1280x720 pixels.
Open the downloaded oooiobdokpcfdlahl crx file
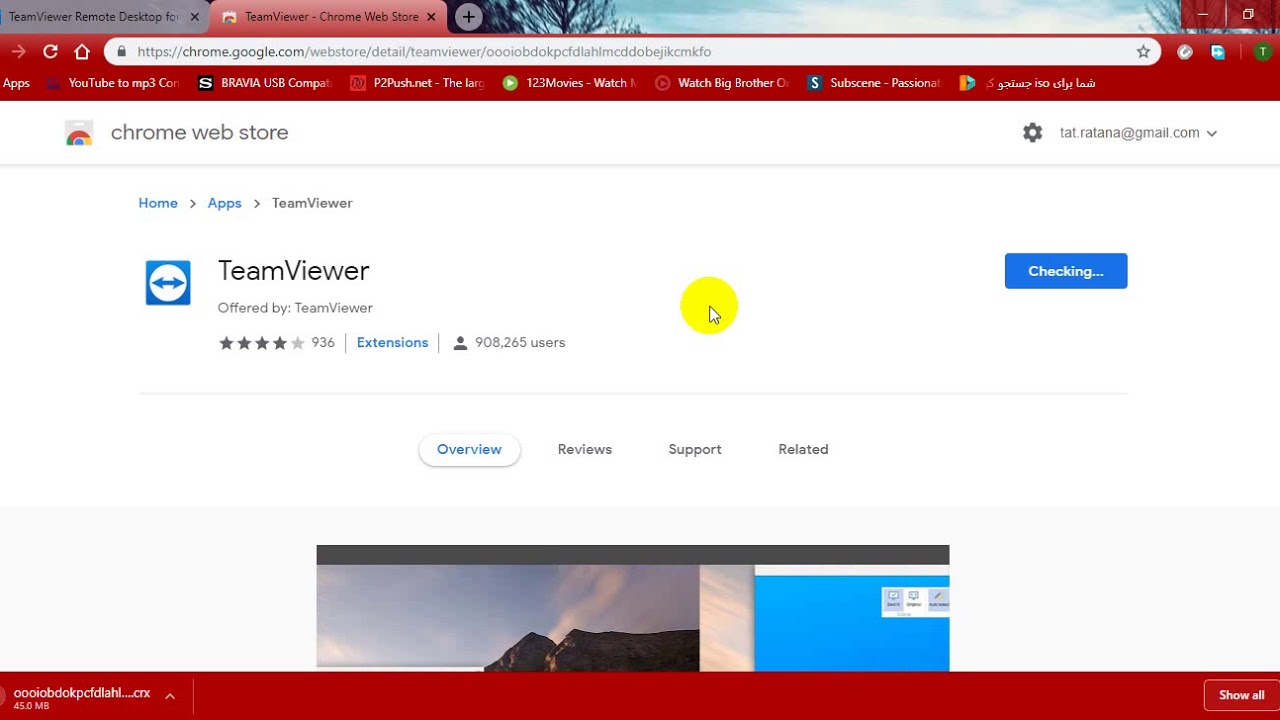pyautogui.click(x=82, y=697)
